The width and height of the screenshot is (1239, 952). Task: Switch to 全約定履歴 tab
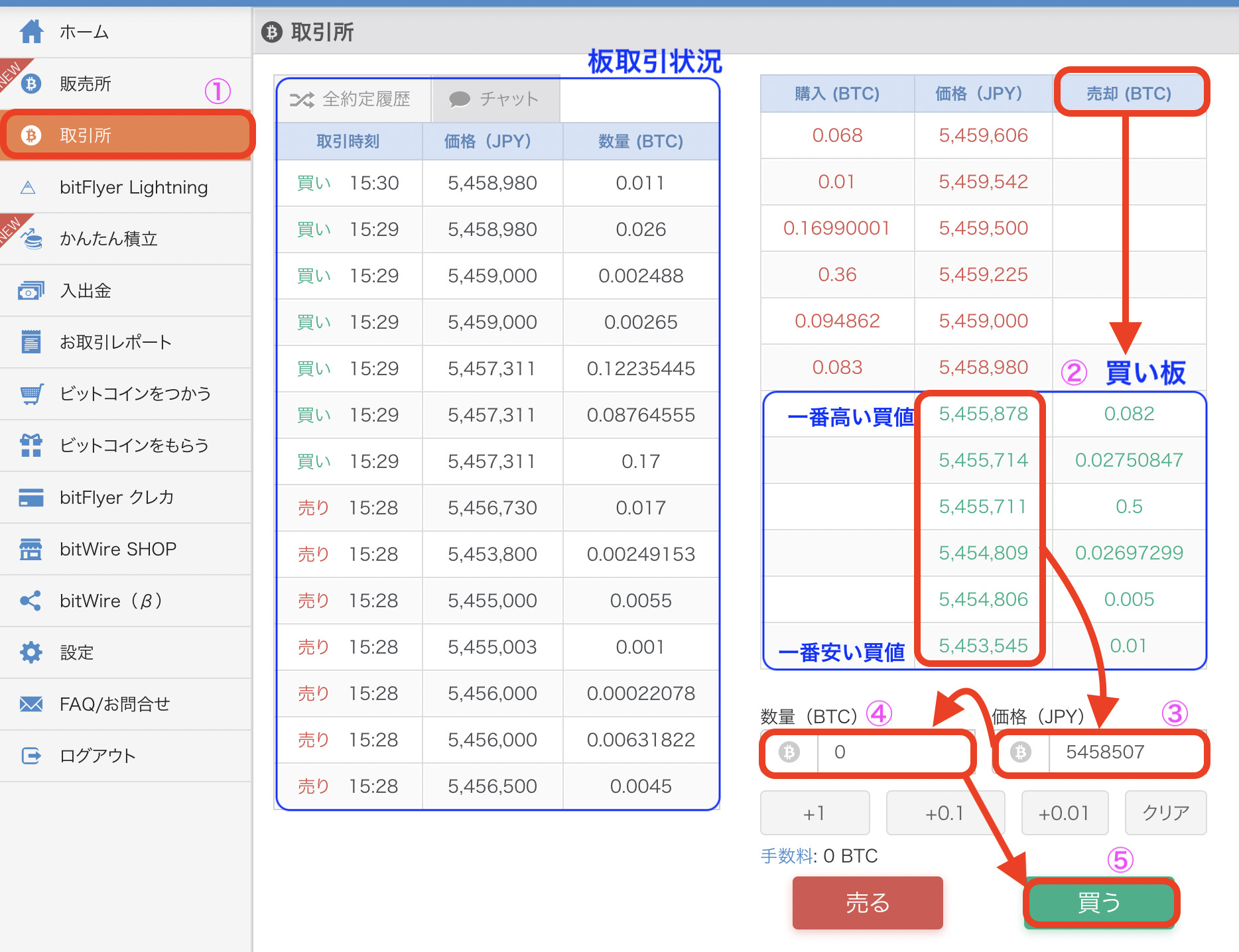coord(354,99)
